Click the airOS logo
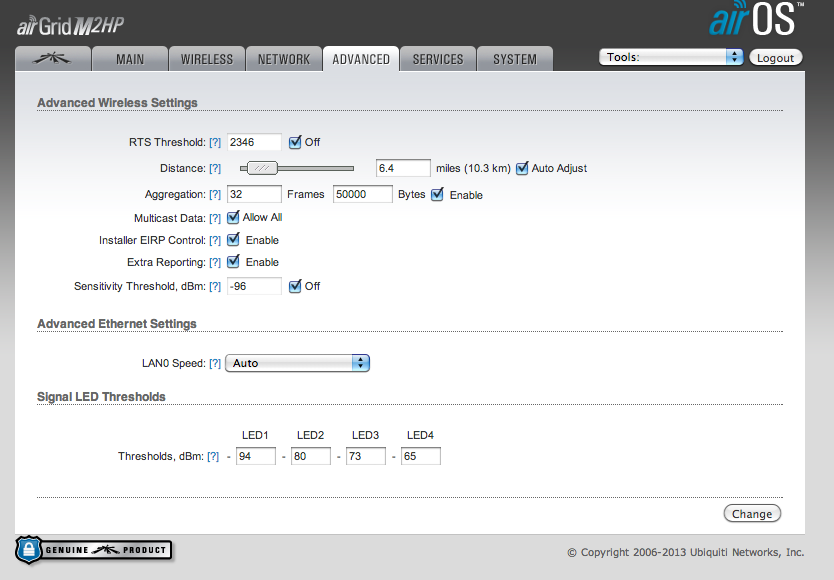The width and height of the screenshot is (834, 580). pyautogui.click(x=755, y=19)
